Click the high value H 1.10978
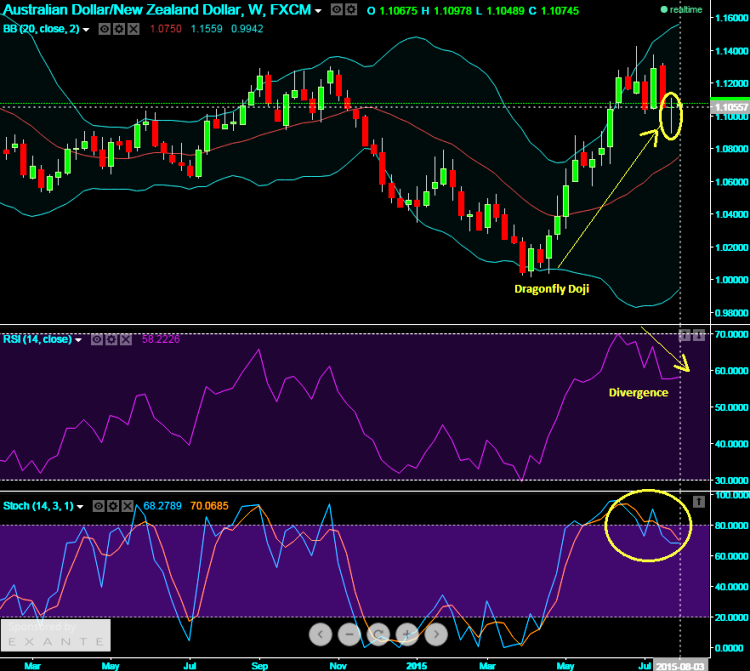Screen dimensions: 750x671 (x=447, y=11)
